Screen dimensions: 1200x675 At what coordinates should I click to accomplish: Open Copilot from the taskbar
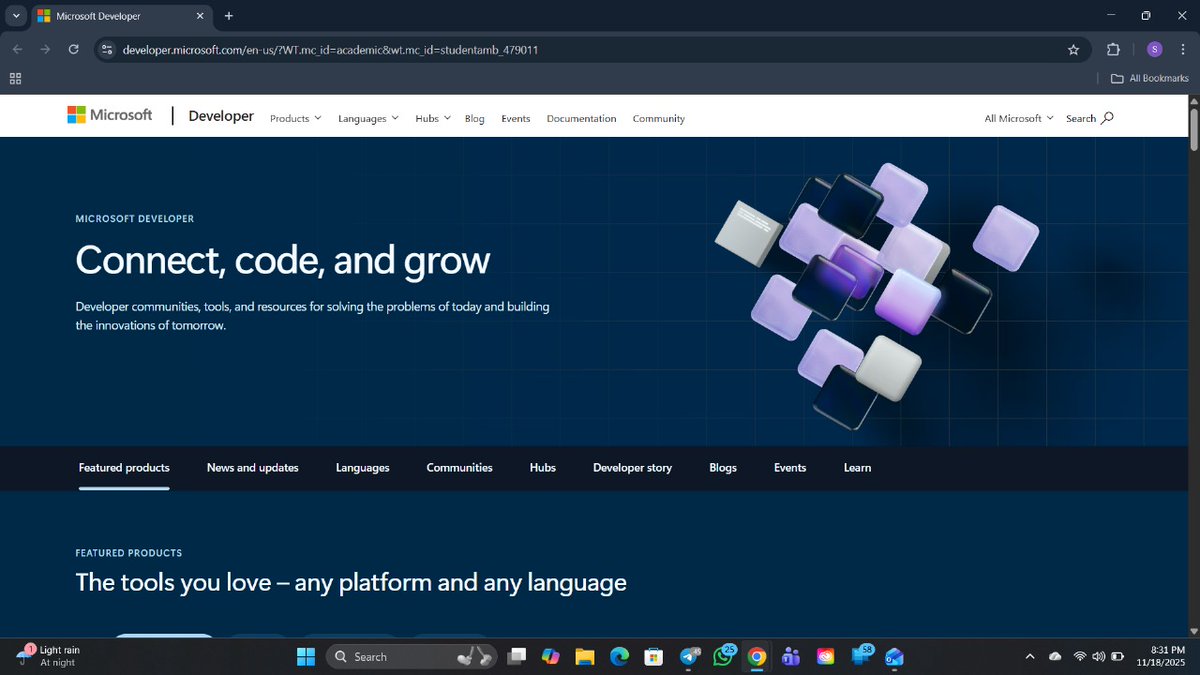point(550,656)
